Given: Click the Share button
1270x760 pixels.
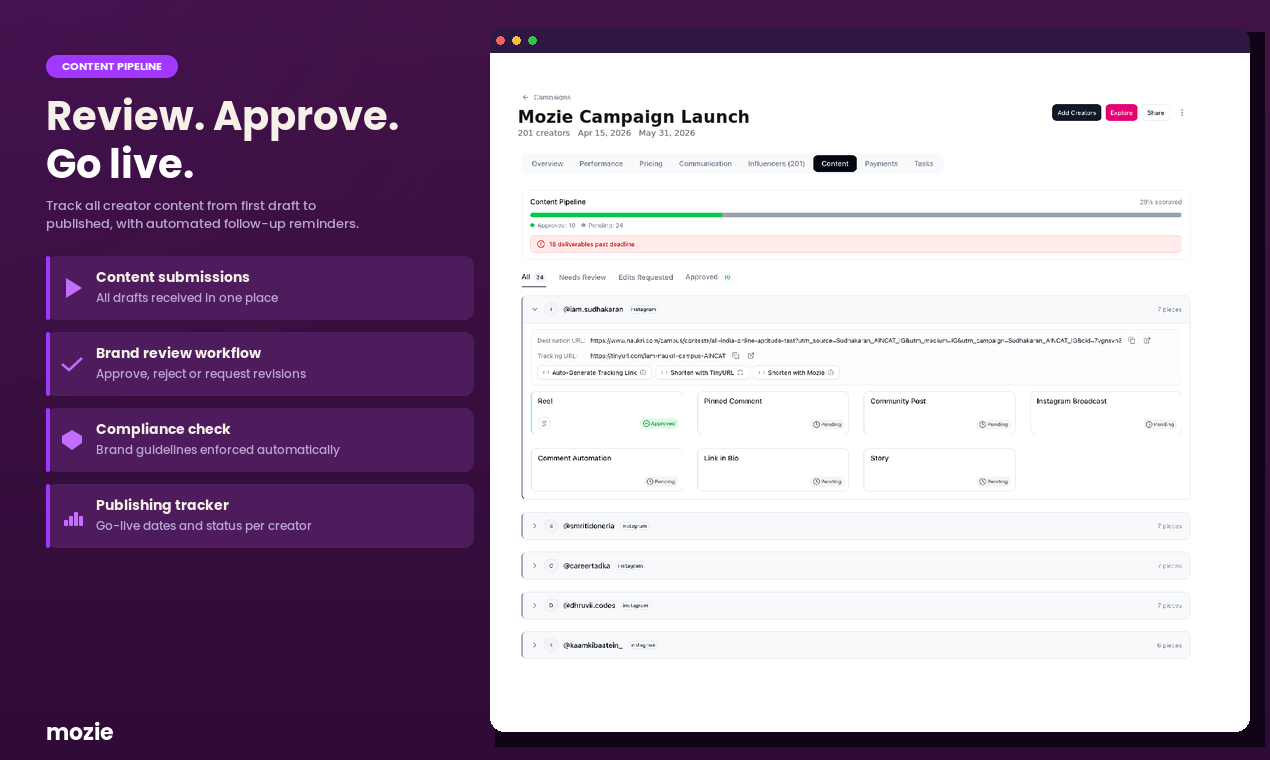Looking at the screenshot, I should tap(1156, 113).
